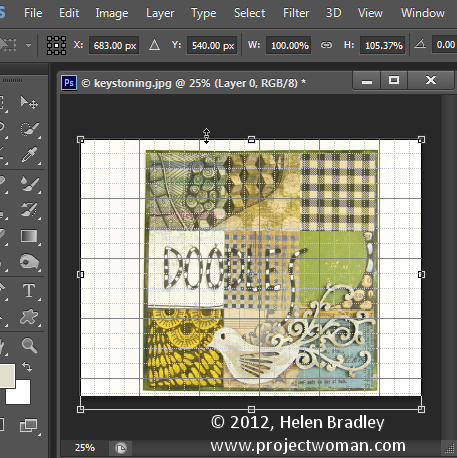The width and height of the screenshot is (457, 458).
Task: Click the H height percentage field
Action: 383,45
